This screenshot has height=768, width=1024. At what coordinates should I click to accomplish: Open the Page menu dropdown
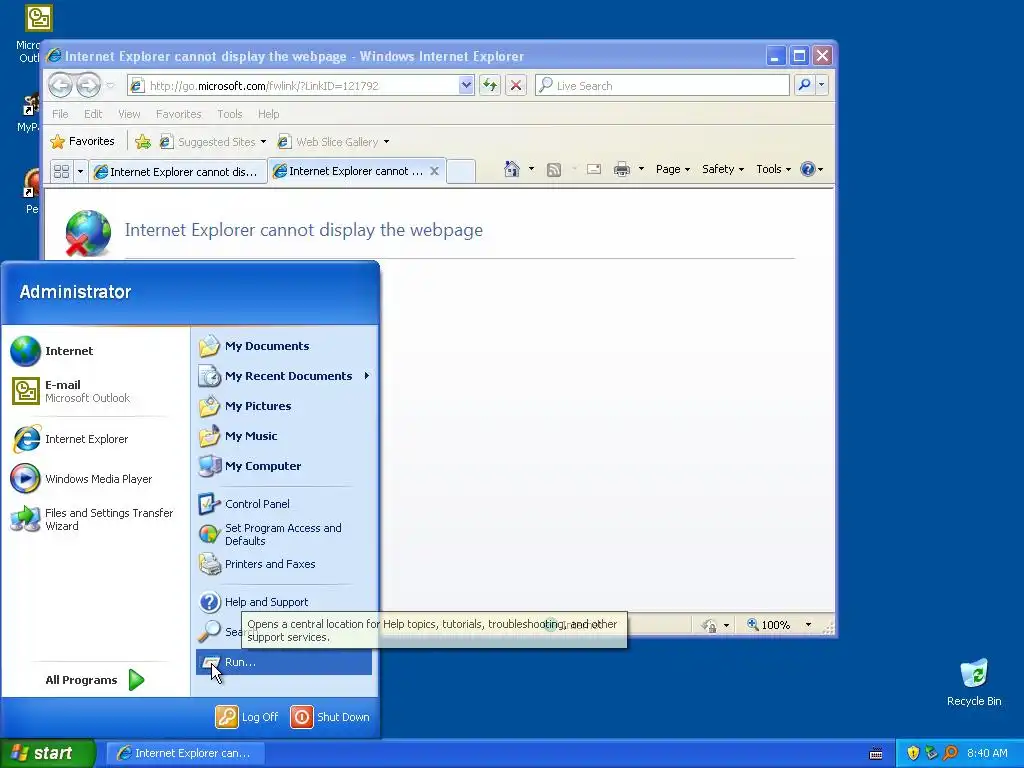(x=673, y=169)
